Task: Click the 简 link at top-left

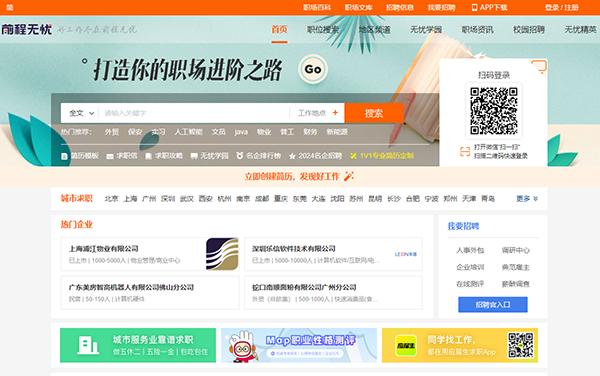Action: click(10, 7)
